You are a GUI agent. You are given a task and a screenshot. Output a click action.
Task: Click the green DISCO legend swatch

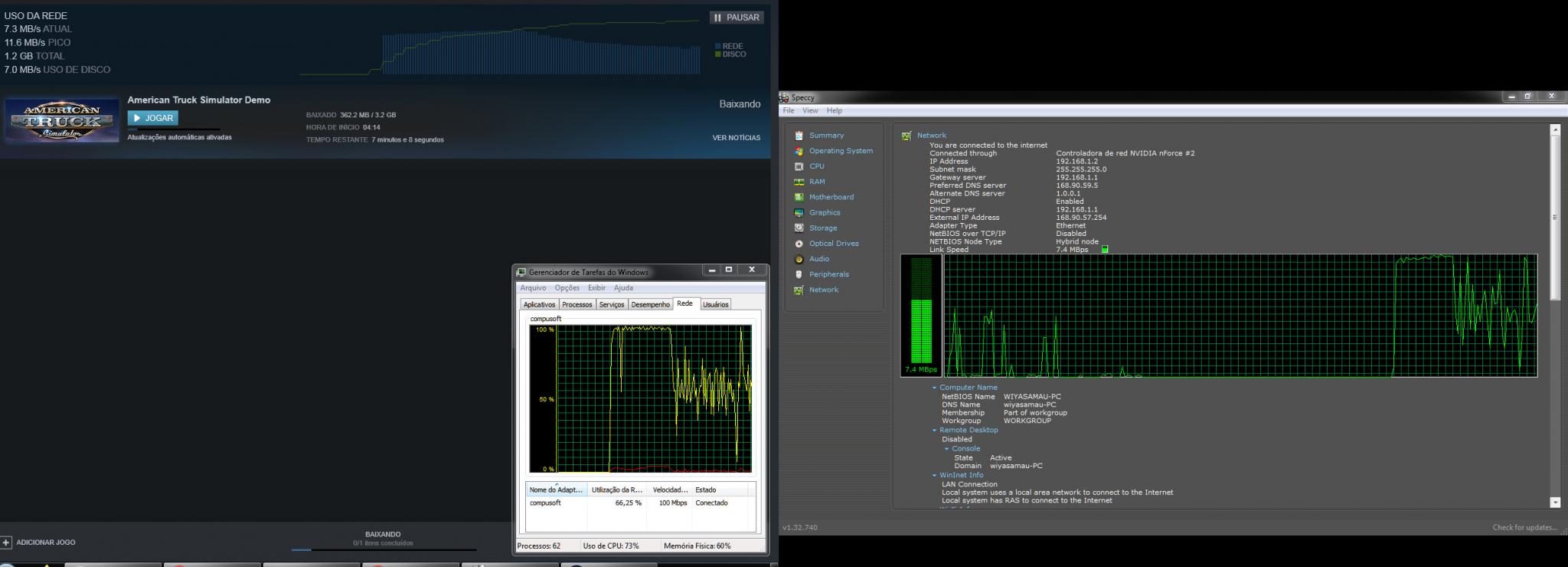point(717,54)
